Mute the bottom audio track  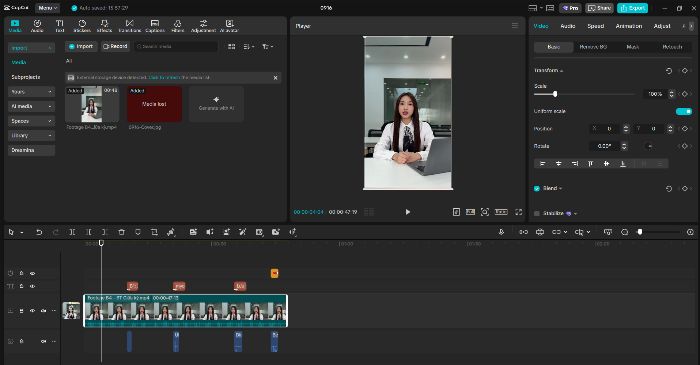(x=43, y=341)
